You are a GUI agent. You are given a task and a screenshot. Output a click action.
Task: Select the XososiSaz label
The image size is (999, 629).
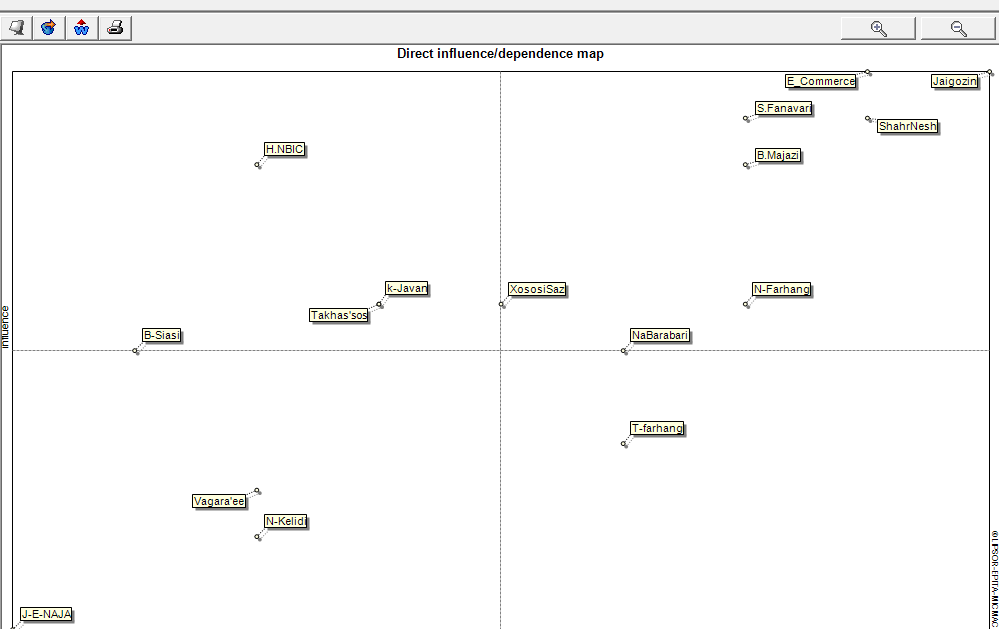pyautogui.click(x=537, y=289)
